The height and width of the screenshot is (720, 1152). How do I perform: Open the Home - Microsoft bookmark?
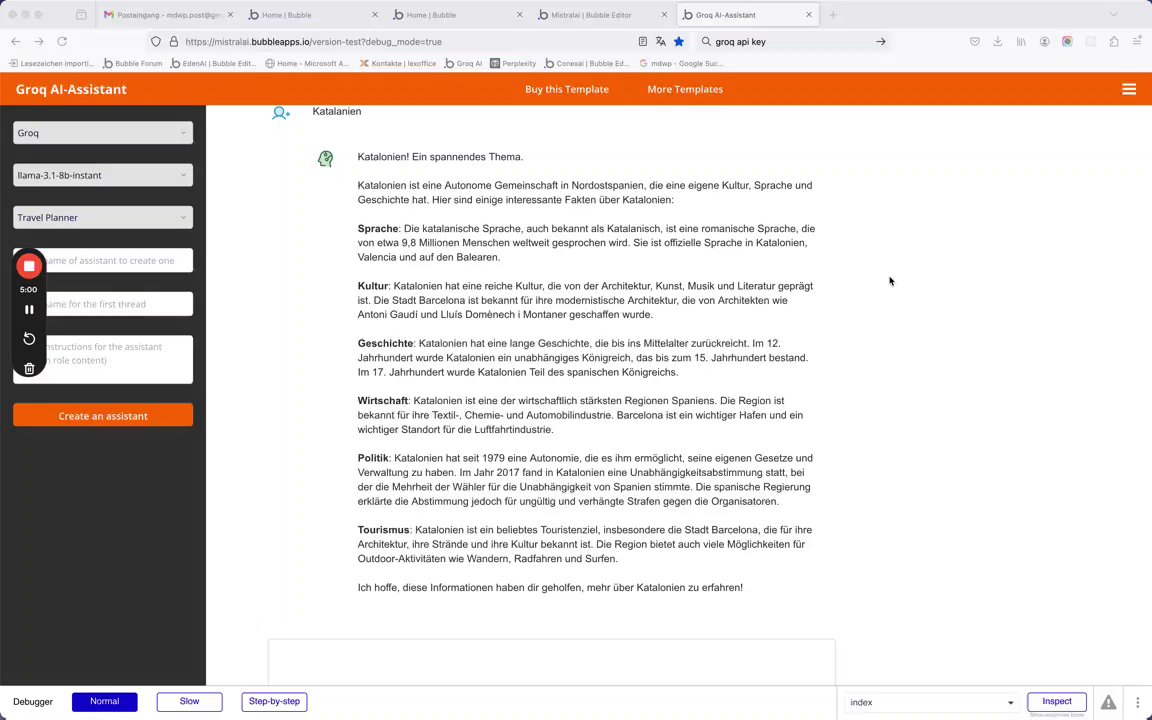307,63
